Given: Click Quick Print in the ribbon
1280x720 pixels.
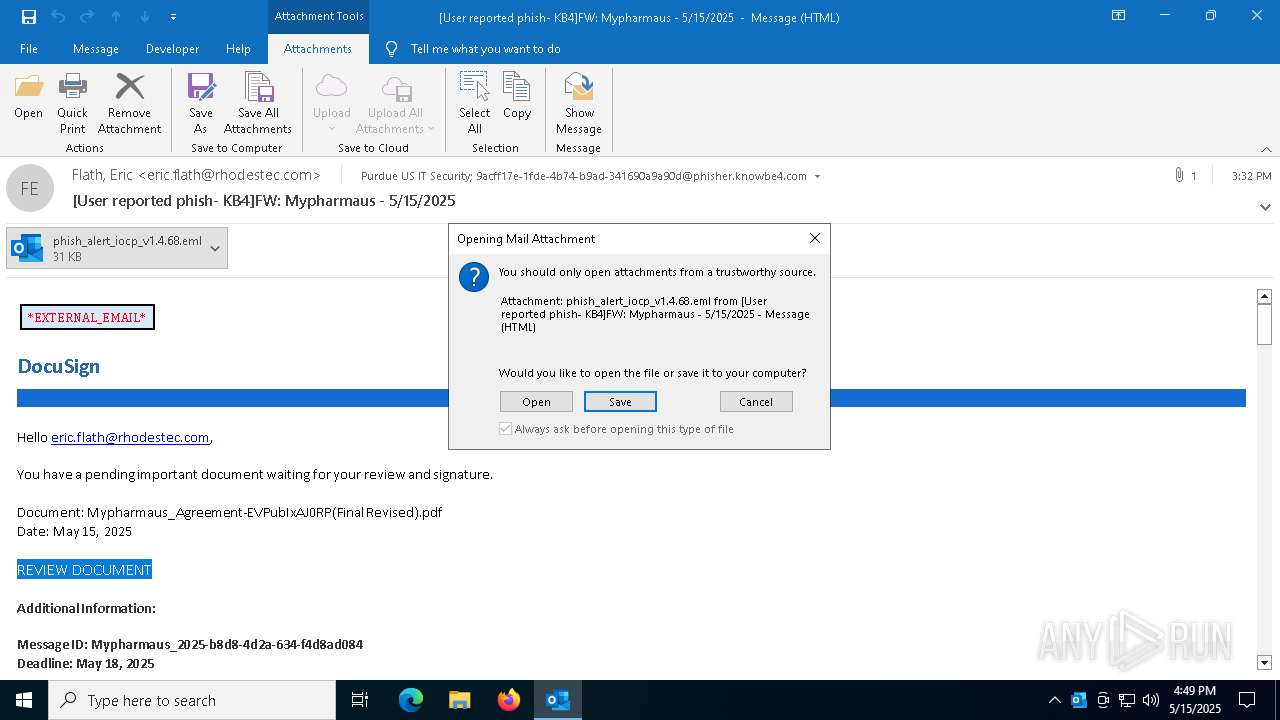Looking at the screenshot, I should click(x=72, y=104).
